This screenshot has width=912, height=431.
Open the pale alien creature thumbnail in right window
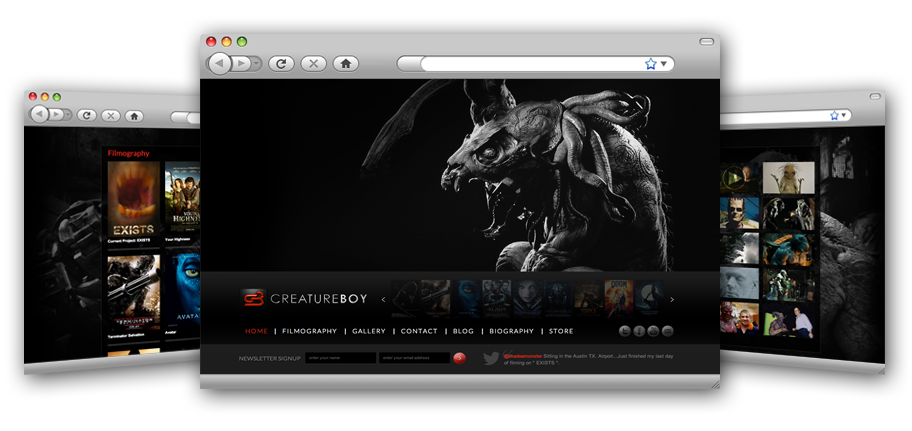pyautogui.click(x=789, y=177)
